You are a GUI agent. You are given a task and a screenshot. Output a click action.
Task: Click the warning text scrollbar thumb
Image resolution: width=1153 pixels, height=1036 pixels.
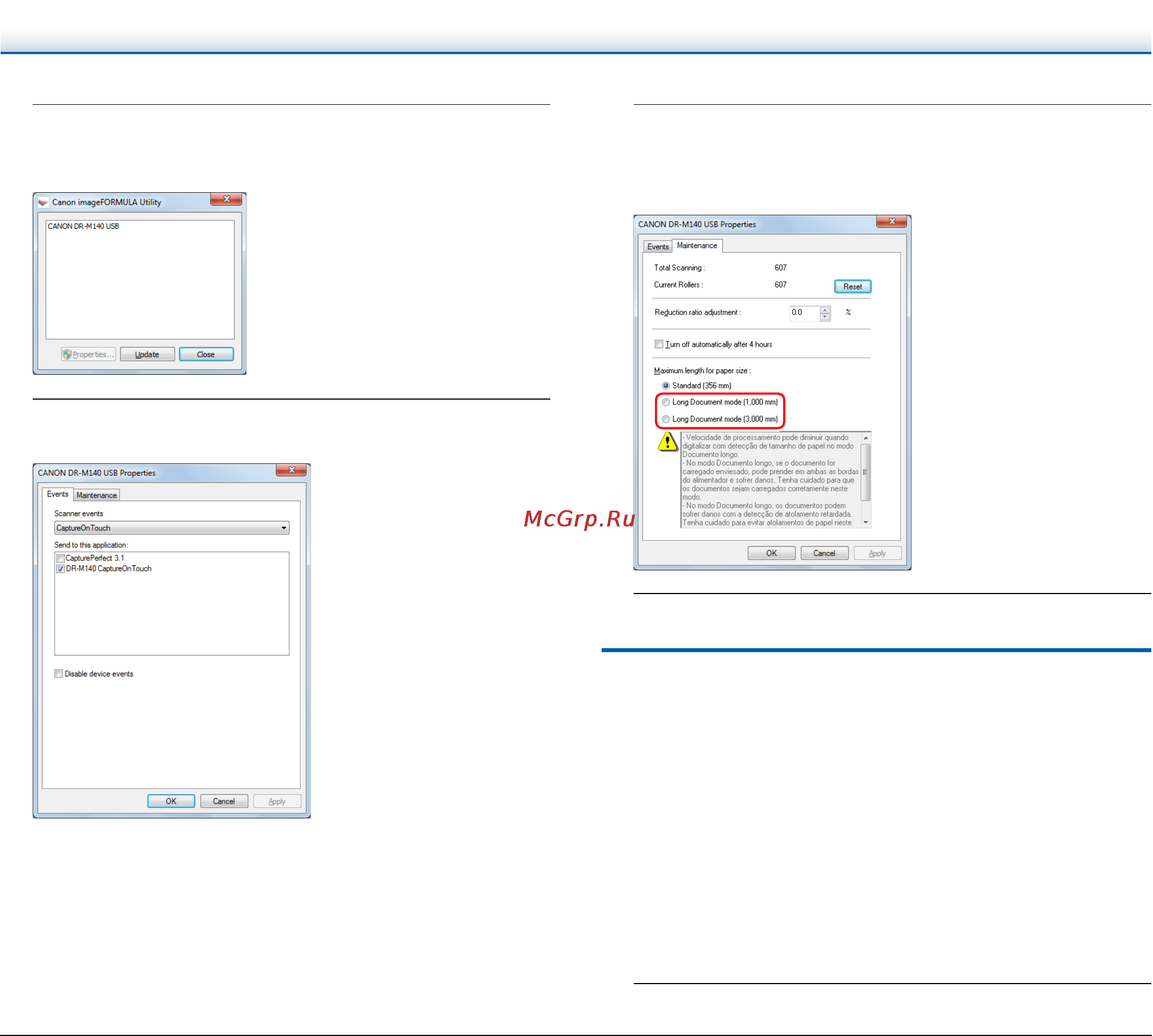pyautogui.click(x=866, y=472)
